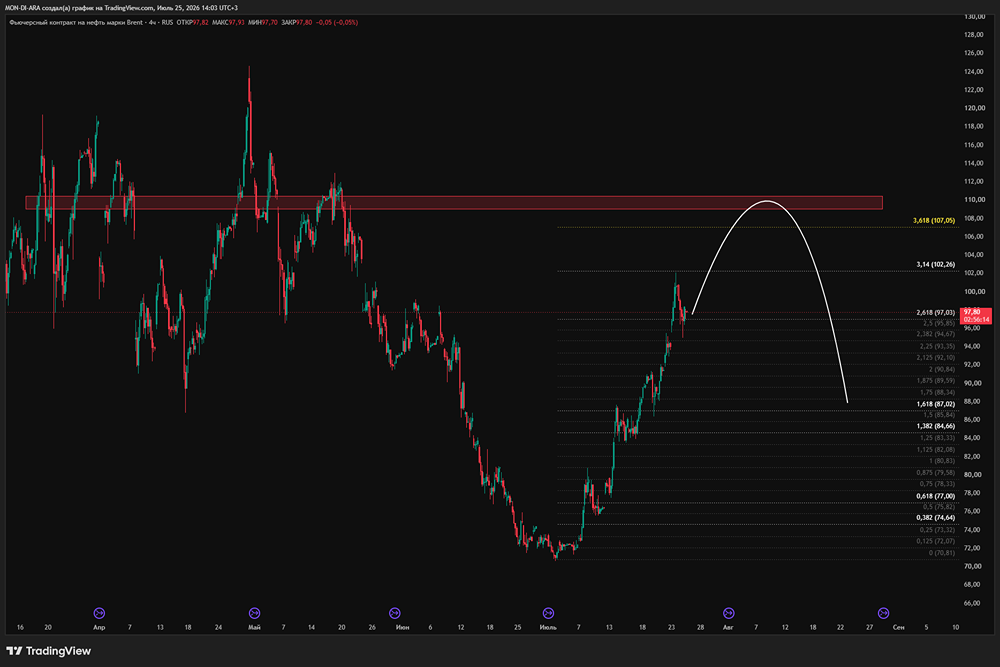Click the 110,00 mark on the price axis
Viewport: 1000px width, 667px height.
tap(974, 200)
